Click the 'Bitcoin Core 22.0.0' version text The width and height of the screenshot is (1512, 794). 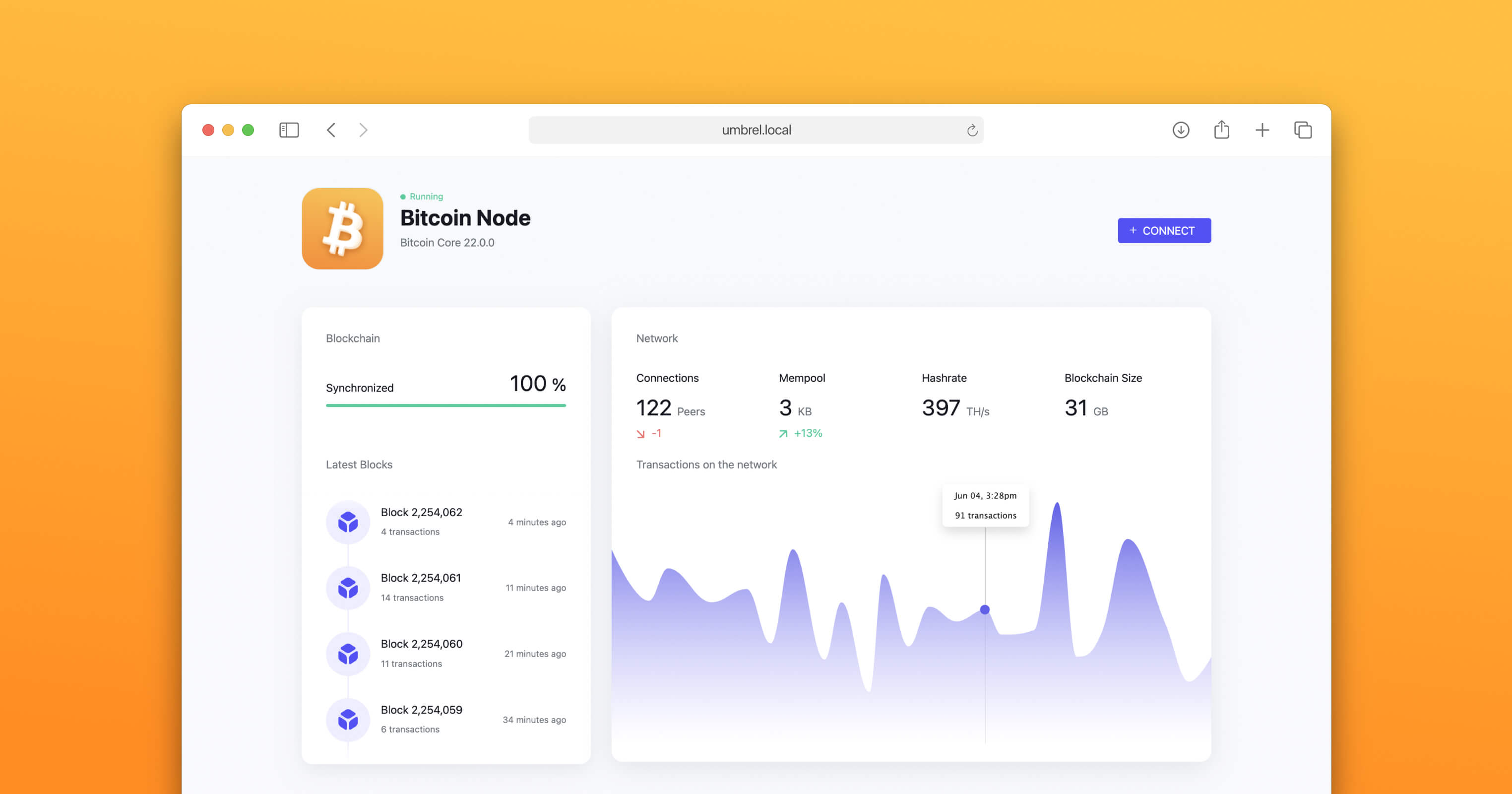[x=446, y=243]
